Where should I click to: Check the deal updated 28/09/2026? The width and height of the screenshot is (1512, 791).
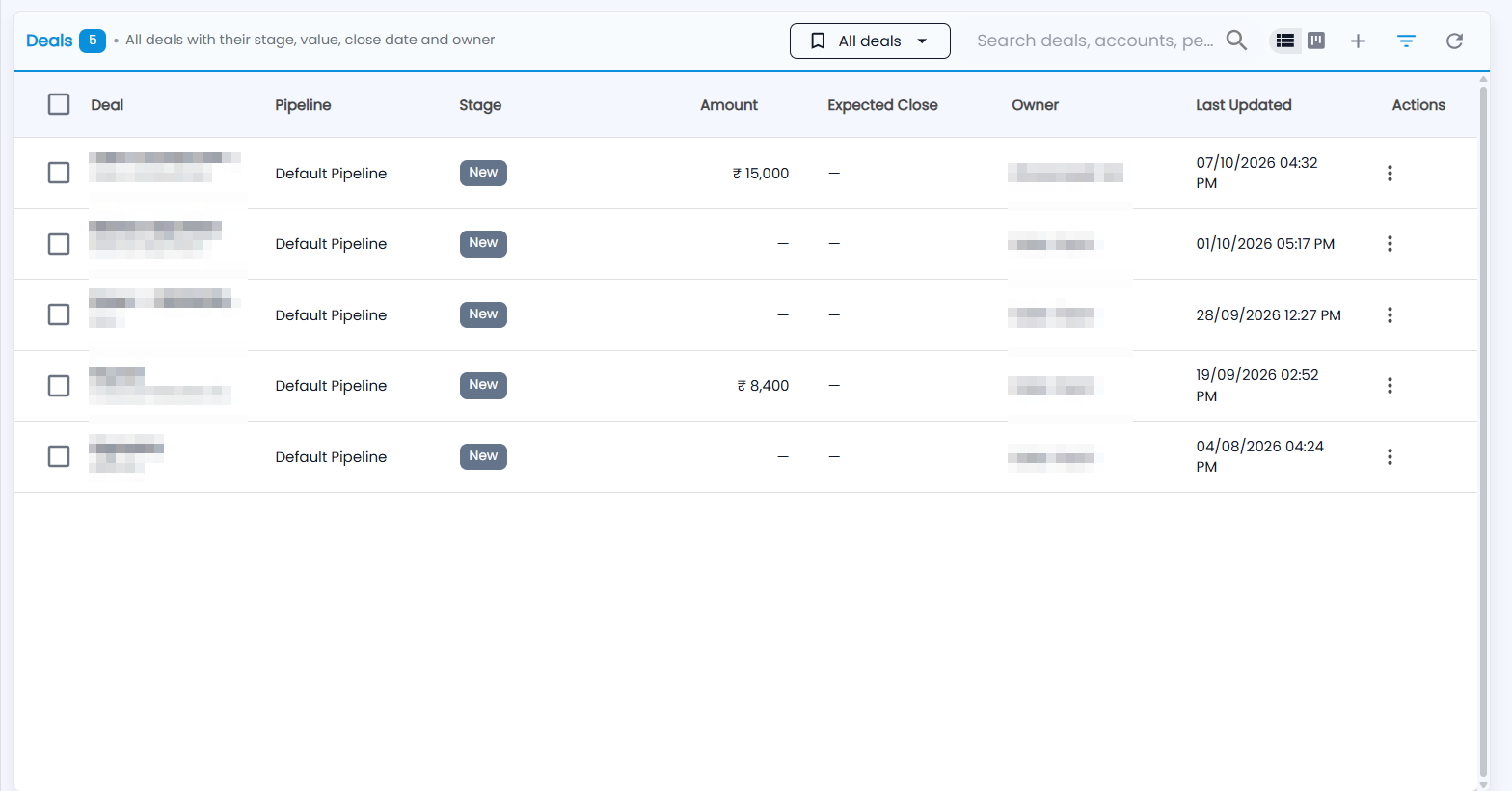[59, 314]
